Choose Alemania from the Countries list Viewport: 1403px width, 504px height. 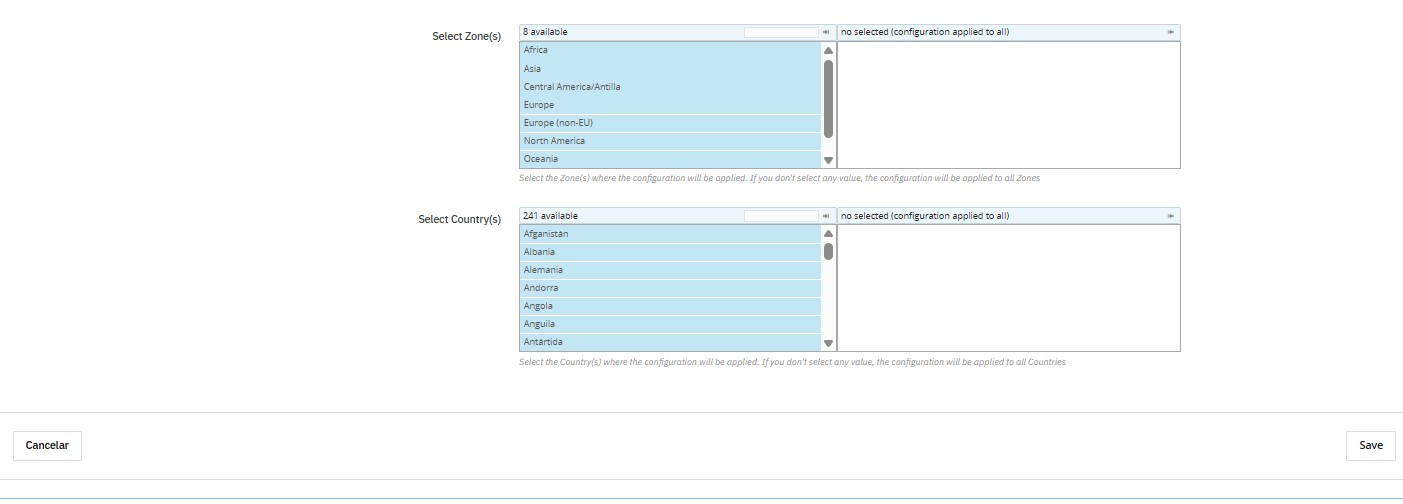[x=670, y=270]
